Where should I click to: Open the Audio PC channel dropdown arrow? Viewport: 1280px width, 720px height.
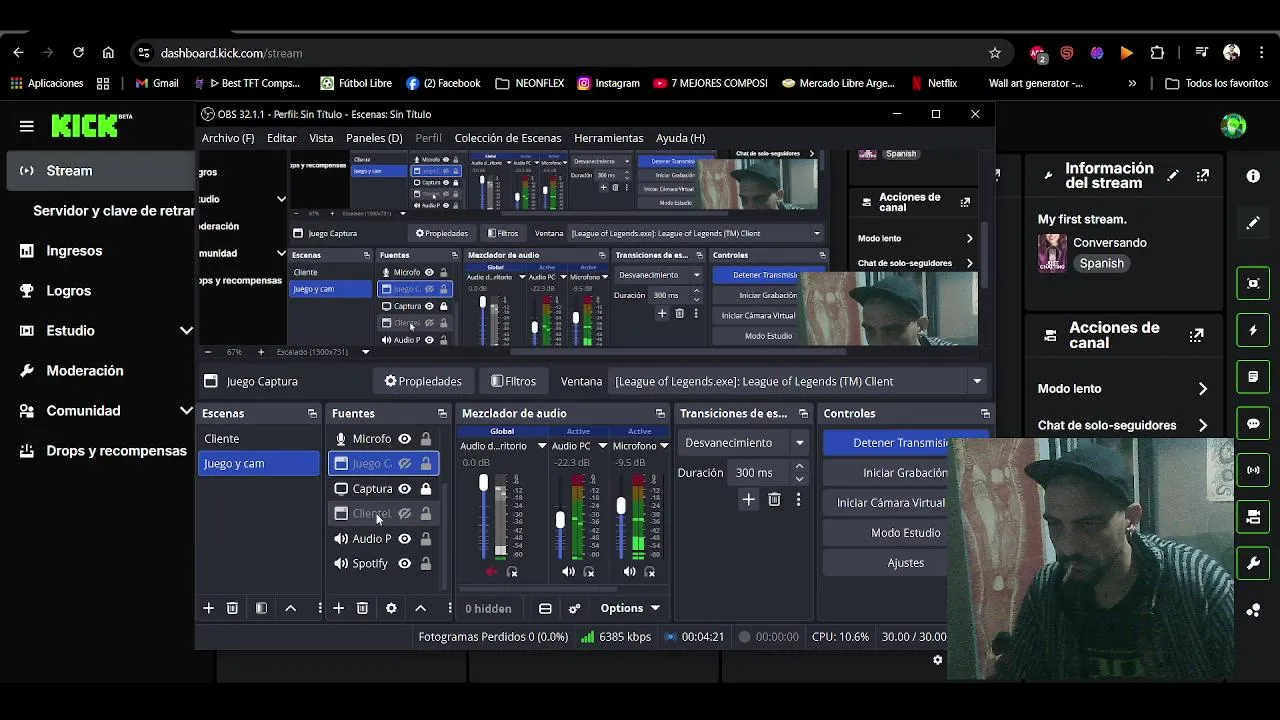pyautogui.click(x=602, y=446)
